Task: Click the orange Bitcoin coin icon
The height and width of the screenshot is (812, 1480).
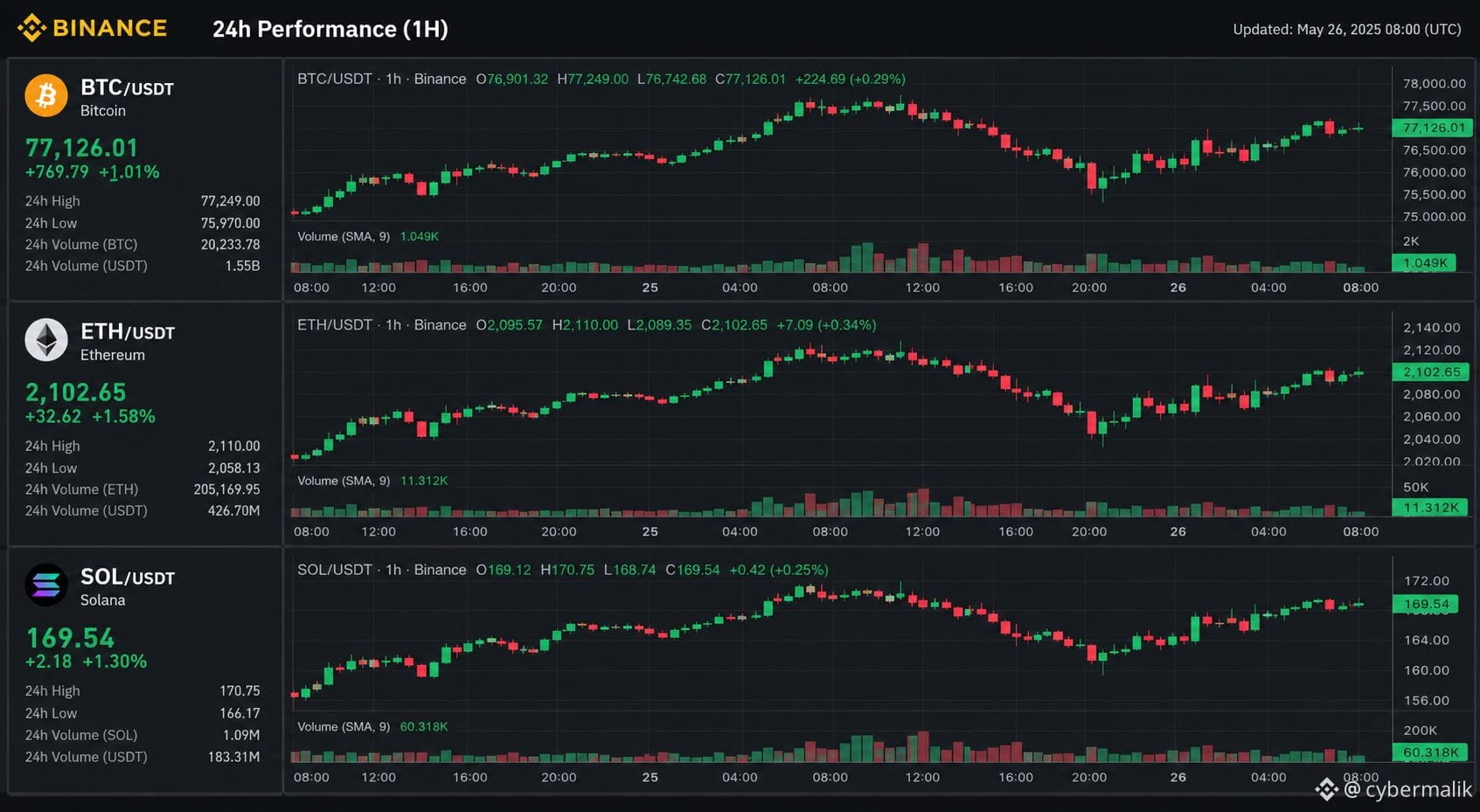Action: coord(46,95)
